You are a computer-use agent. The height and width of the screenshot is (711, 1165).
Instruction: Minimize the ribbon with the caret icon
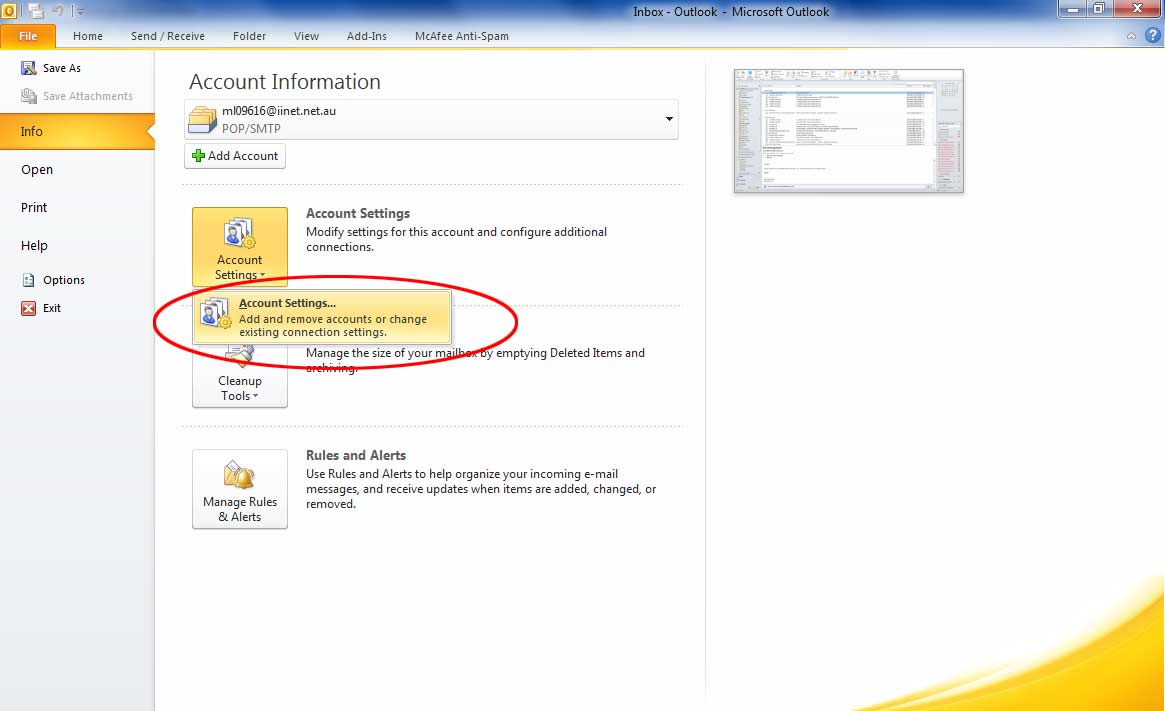pos(1131,36)
